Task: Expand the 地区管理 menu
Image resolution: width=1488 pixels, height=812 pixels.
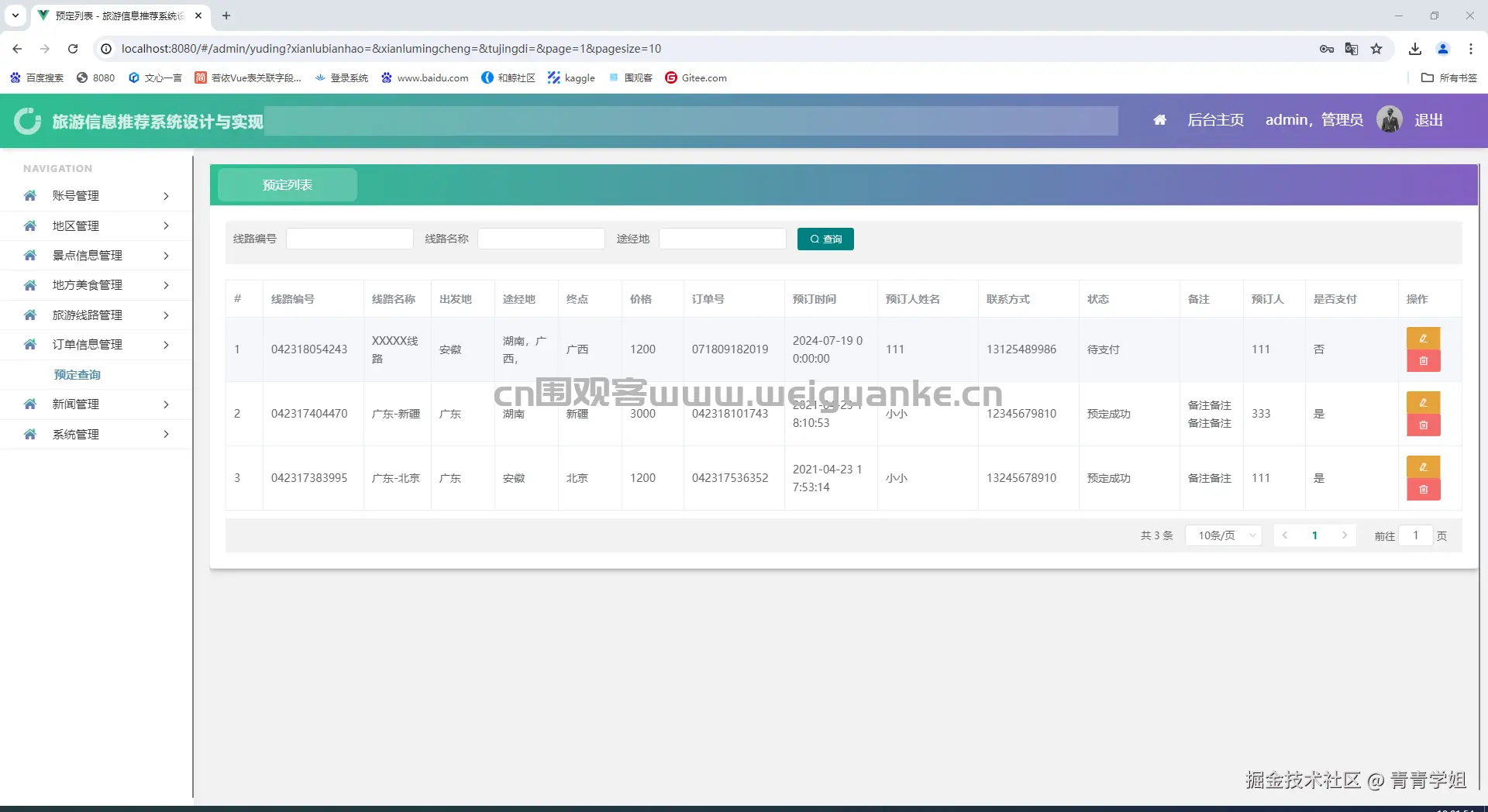Action: 96,225
